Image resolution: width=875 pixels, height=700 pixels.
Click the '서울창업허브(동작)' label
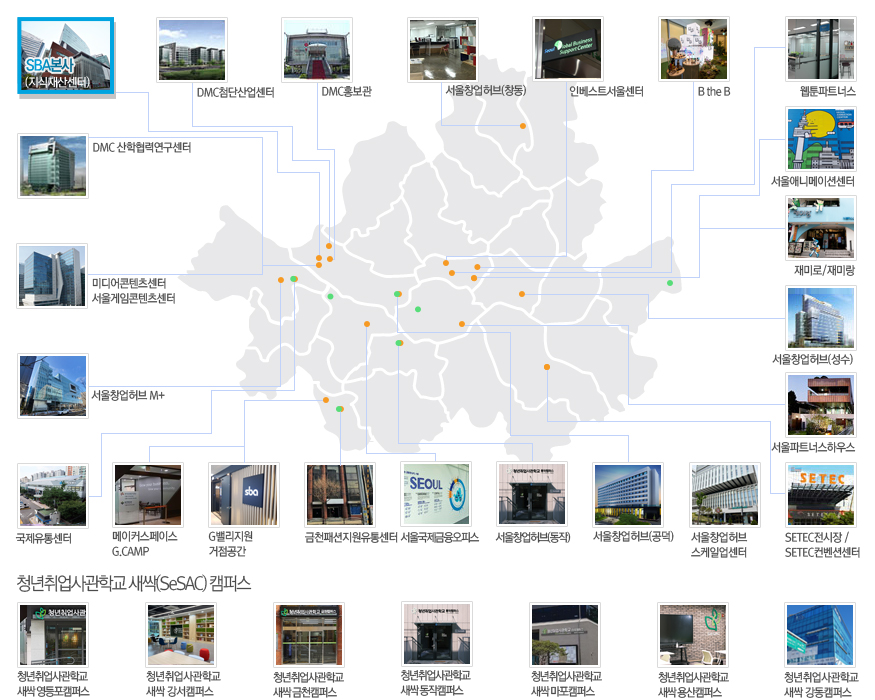point(533,537)
